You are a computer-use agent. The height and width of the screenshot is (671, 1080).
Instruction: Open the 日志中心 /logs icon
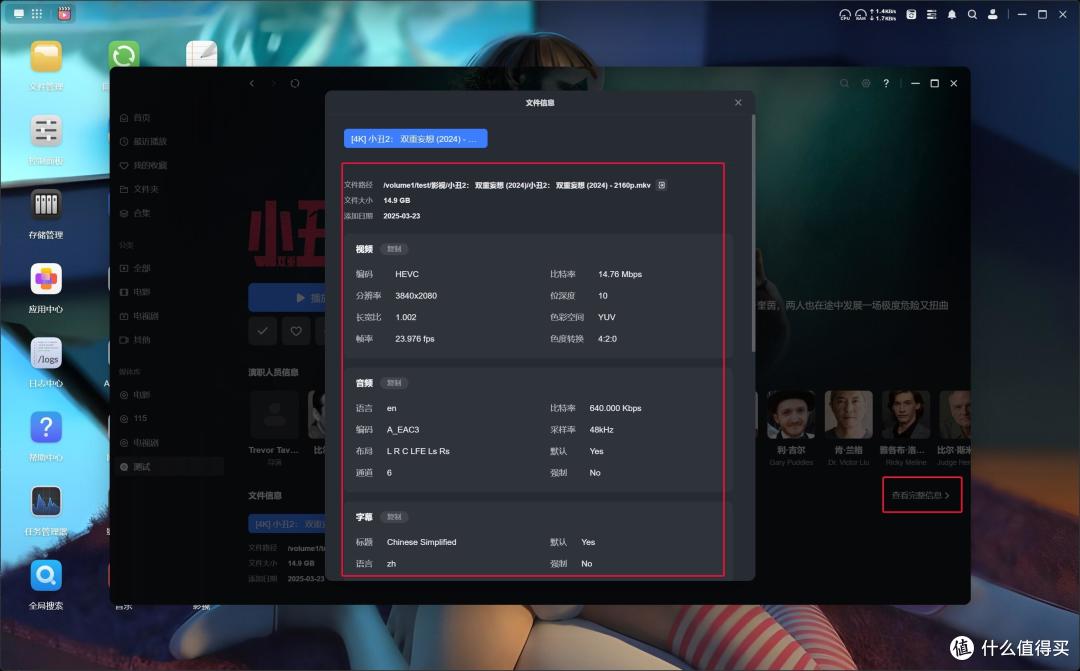pyautogui.click(x=46, y=353)
